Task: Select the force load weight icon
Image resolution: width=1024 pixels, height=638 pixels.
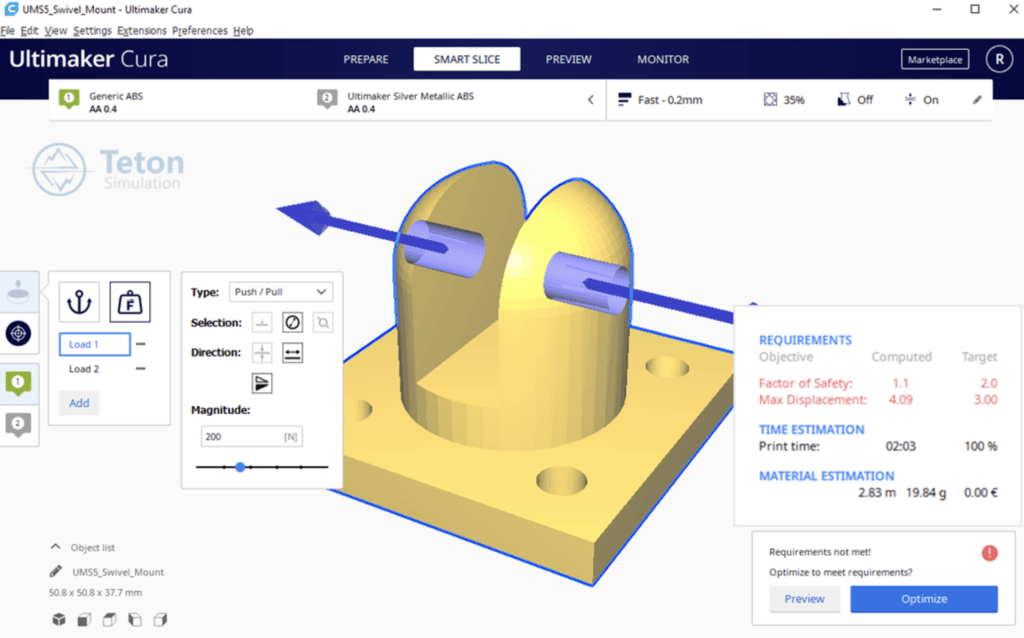Action: click(x=130, y=301)
